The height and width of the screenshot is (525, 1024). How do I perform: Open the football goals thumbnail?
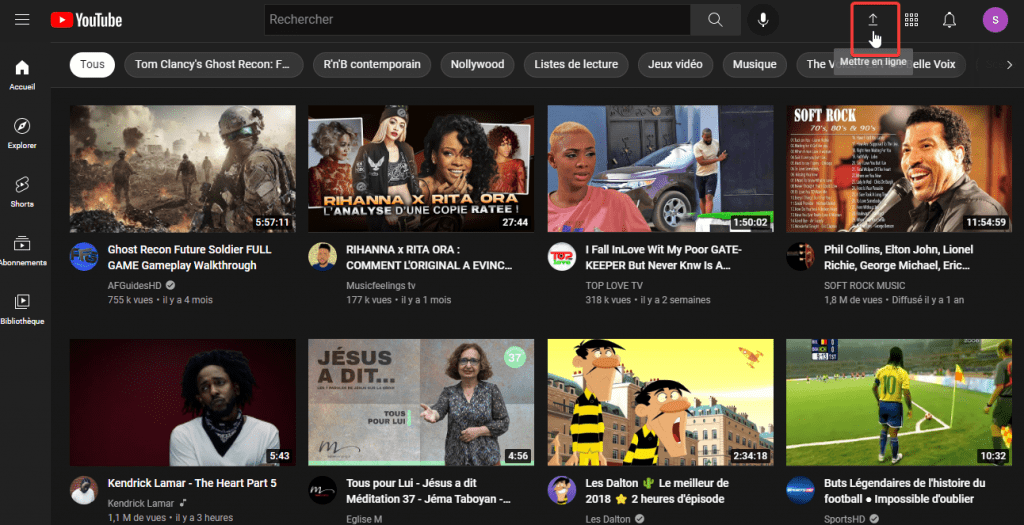pos(899,402)
